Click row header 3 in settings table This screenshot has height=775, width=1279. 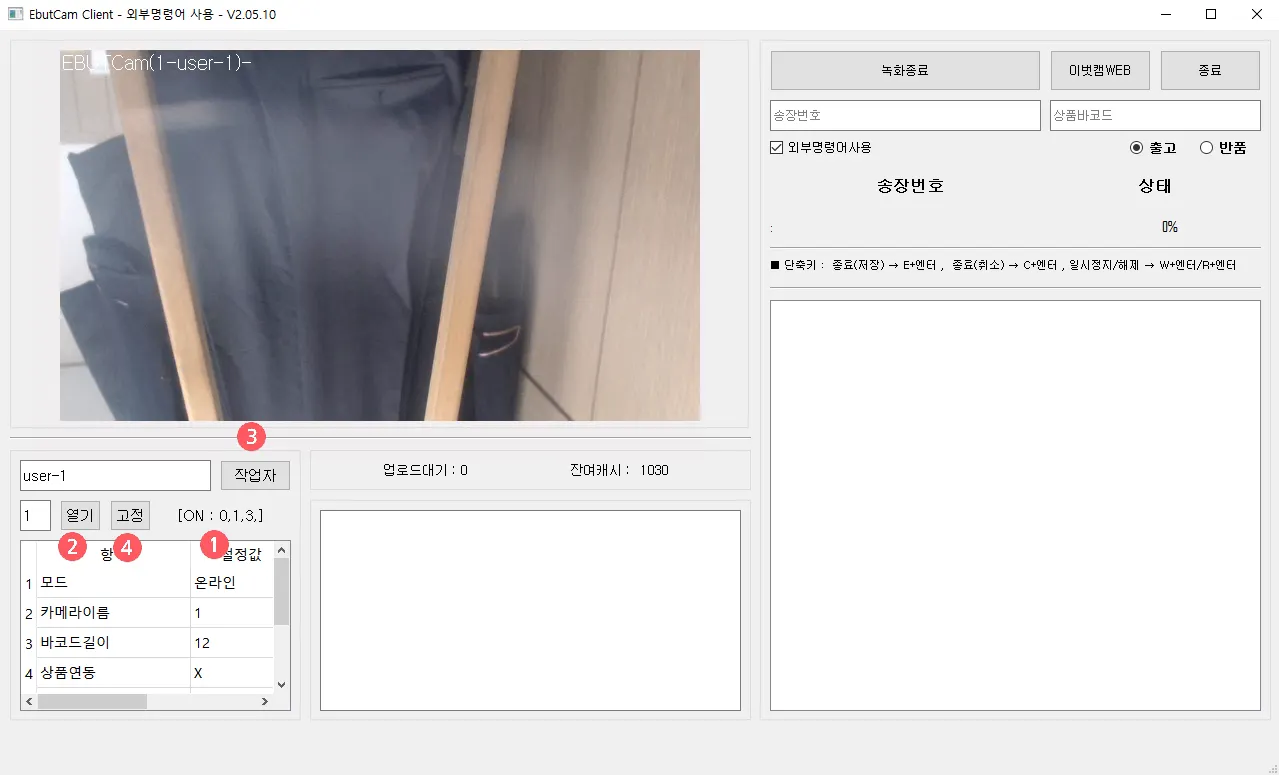(29, 643)
